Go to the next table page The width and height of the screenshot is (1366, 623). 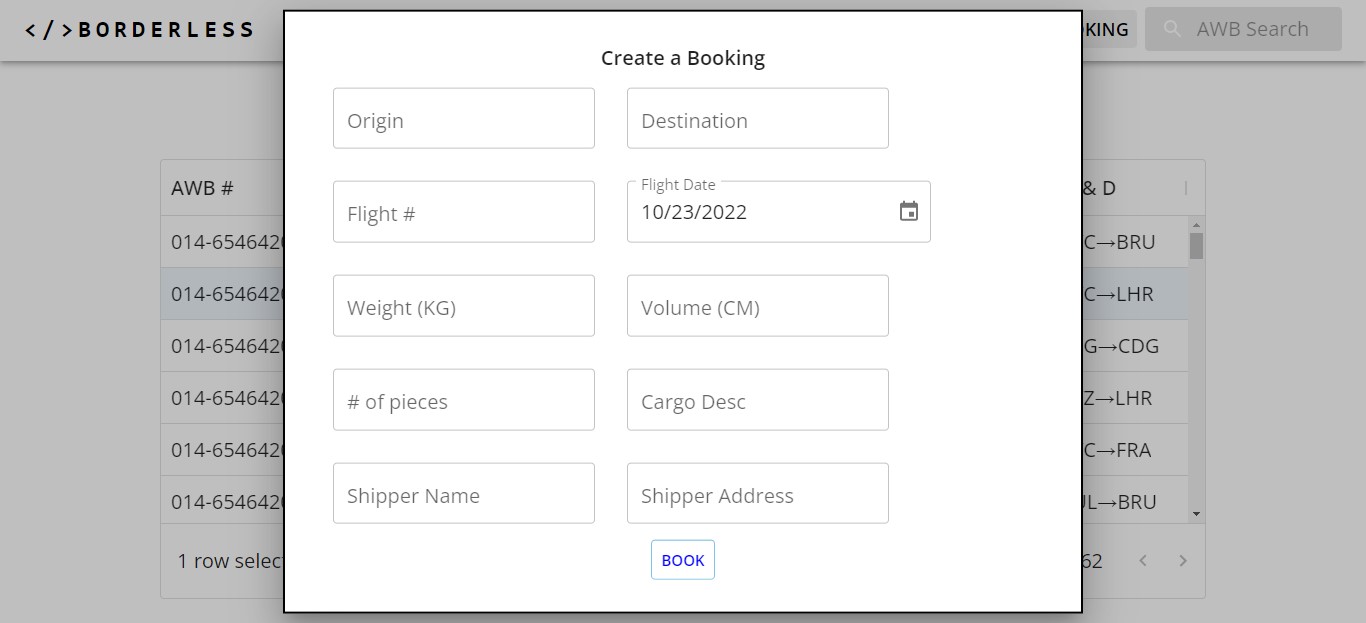(1183, 561)
